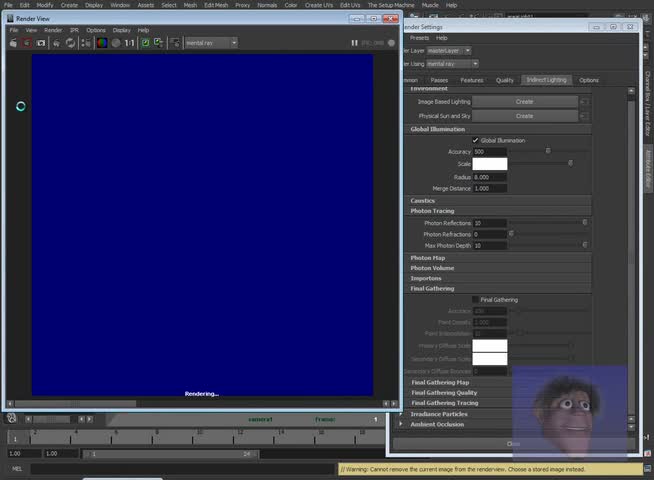Image resolution: width=654 pixels, height=480 pixels.
Task: Display alpha channel gray circle icon
Action: 116,43
